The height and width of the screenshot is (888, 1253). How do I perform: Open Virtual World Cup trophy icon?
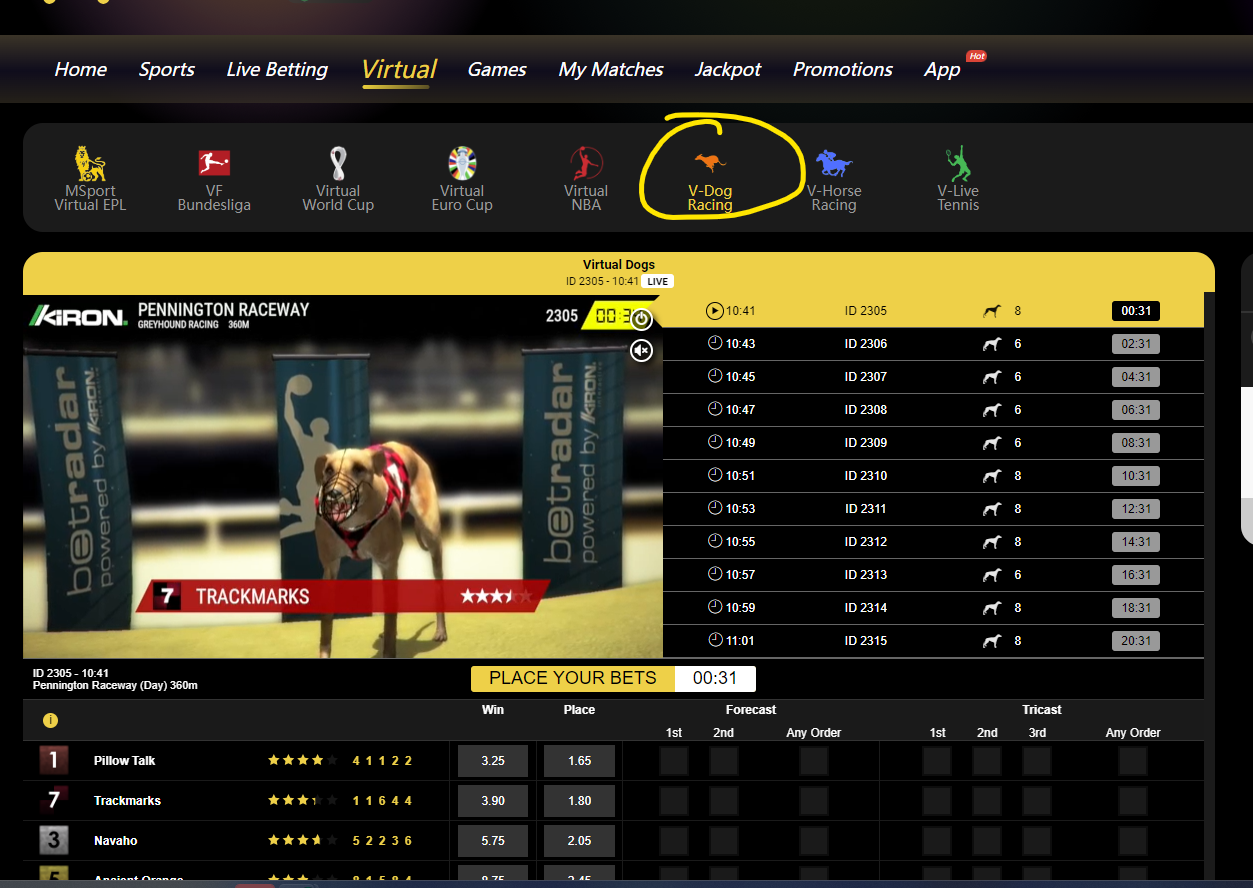coord(338,163)
